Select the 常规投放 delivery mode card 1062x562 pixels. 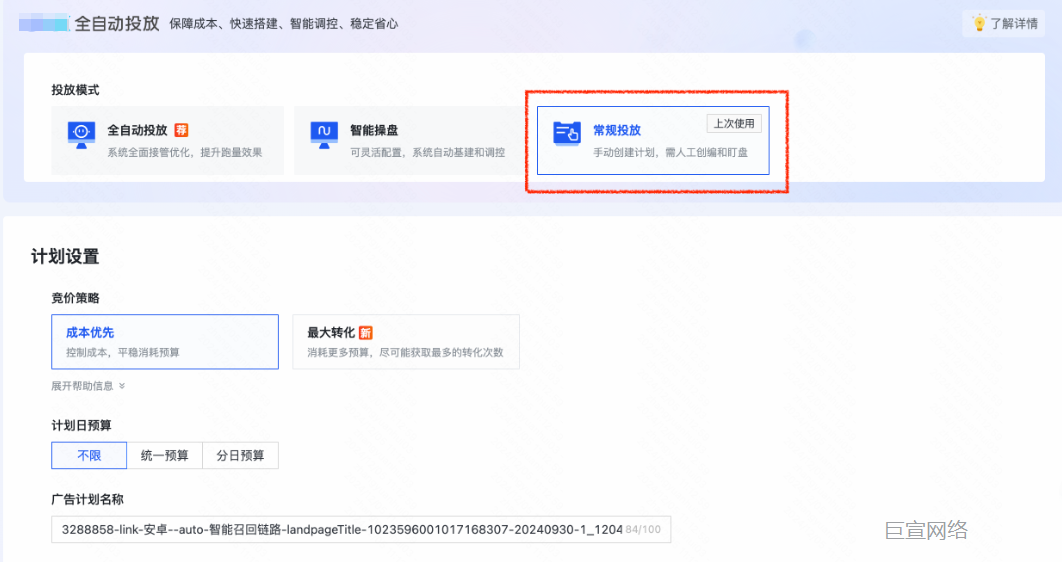(x=653, y=140)
